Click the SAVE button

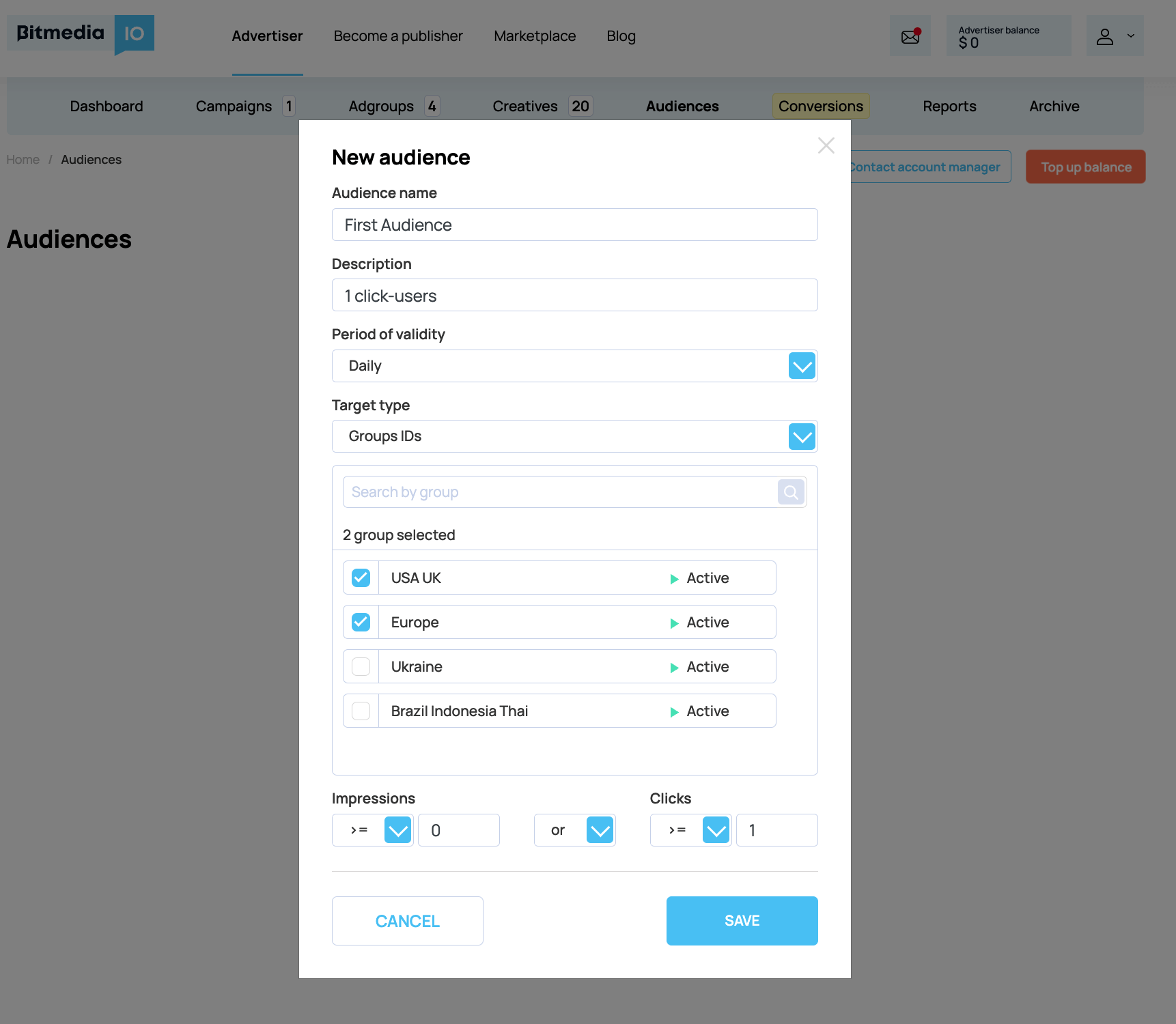pos(742,920)
